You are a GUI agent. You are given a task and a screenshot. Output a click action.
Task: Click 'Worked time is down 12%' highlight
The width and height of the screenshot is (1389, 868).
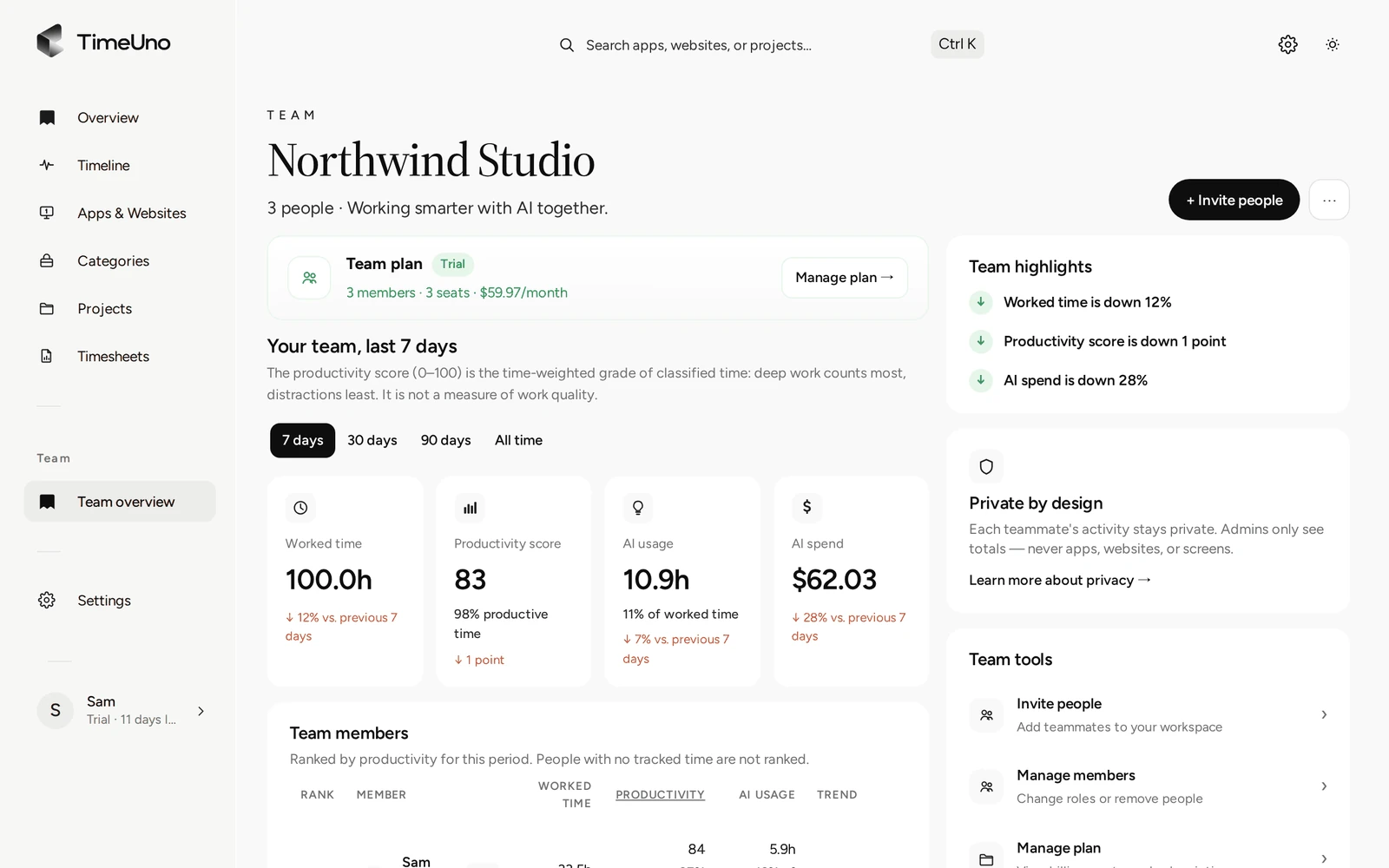(x=1087, y=302)
